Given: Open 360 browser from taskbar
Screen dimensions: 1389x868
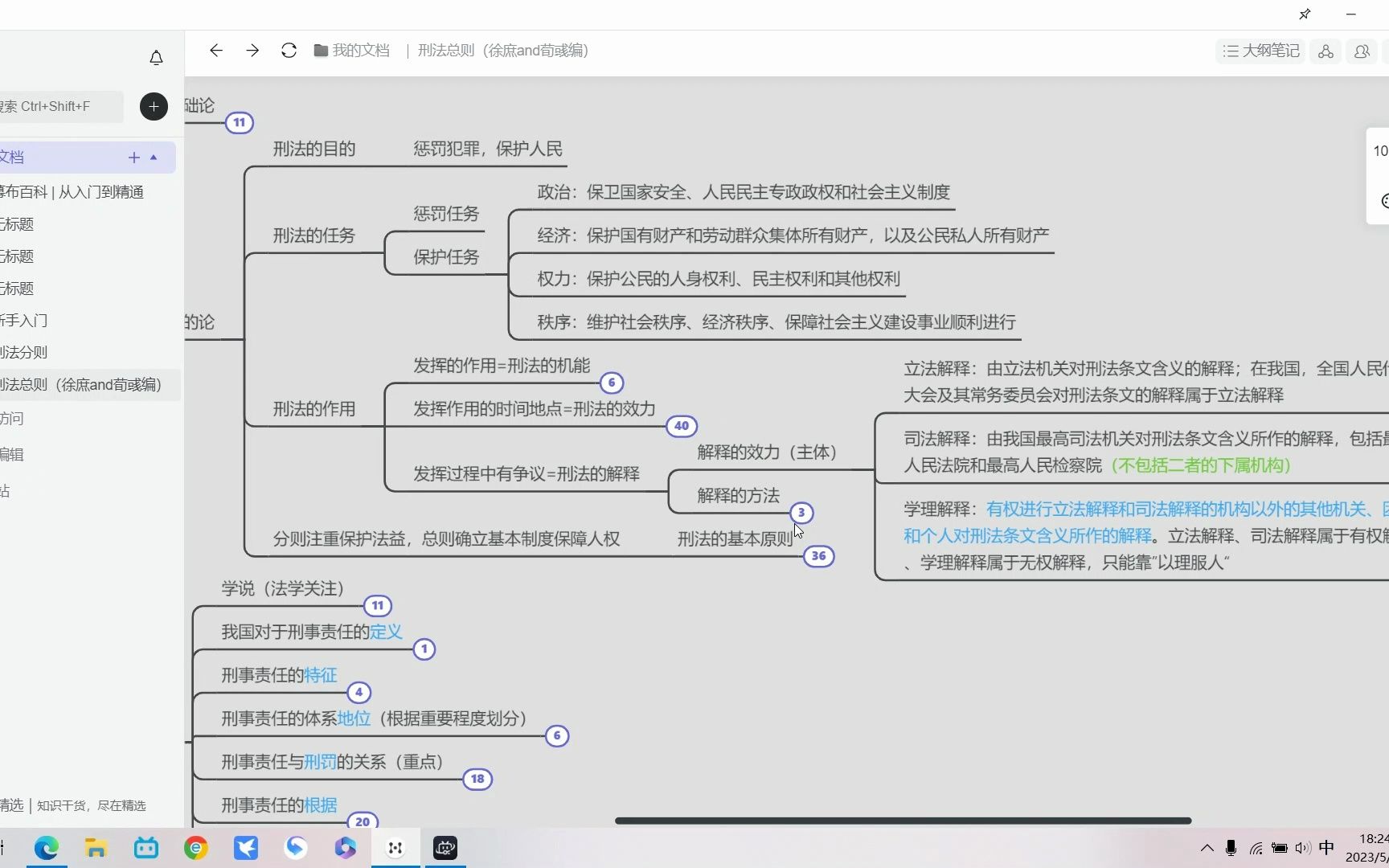Looking at the screenshot, I should click(195, 848).
